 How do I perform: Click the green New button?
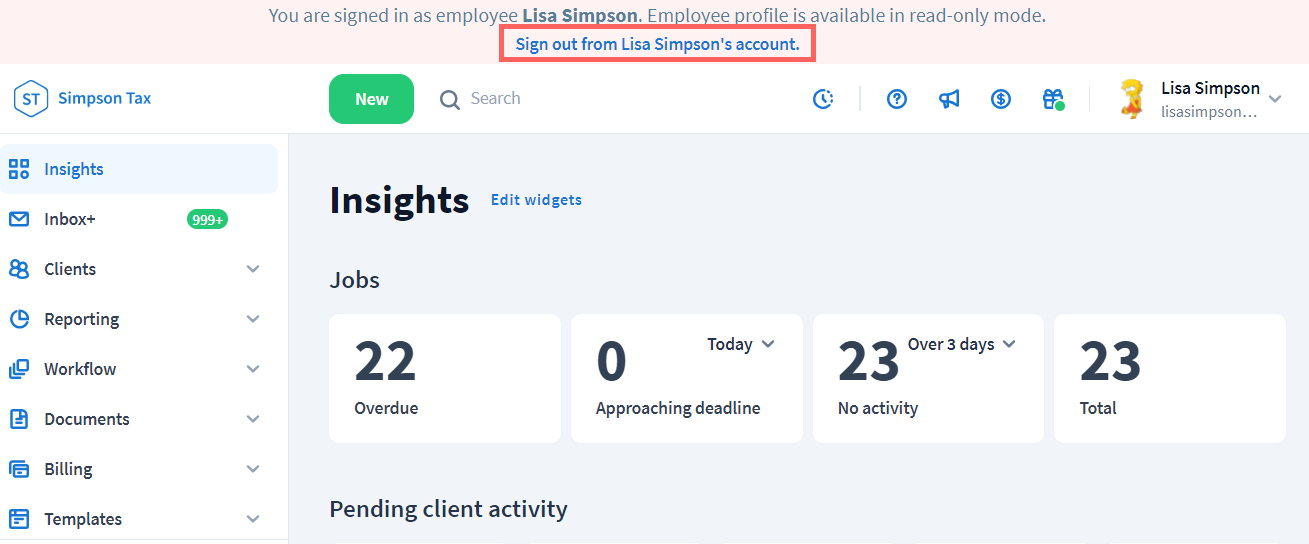tap(371, 99)
